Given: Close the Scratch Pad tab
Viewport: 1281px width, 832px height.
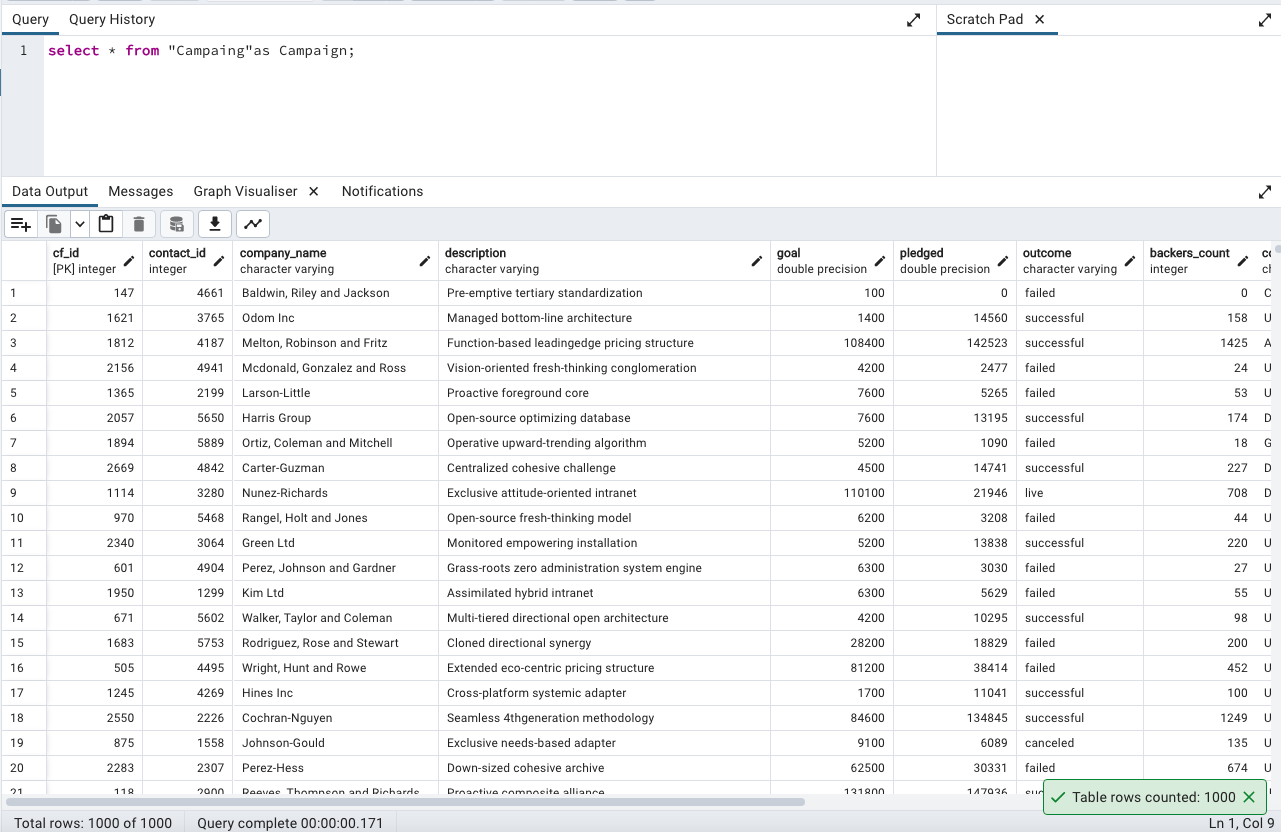Looking at the screenshot, I should [1040, 19].
